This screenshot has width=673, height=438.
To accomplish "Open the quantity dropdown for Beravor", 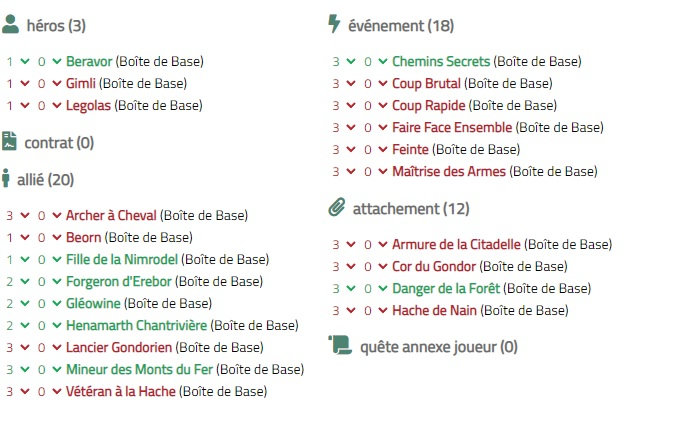I will click(x=25, y=61).
